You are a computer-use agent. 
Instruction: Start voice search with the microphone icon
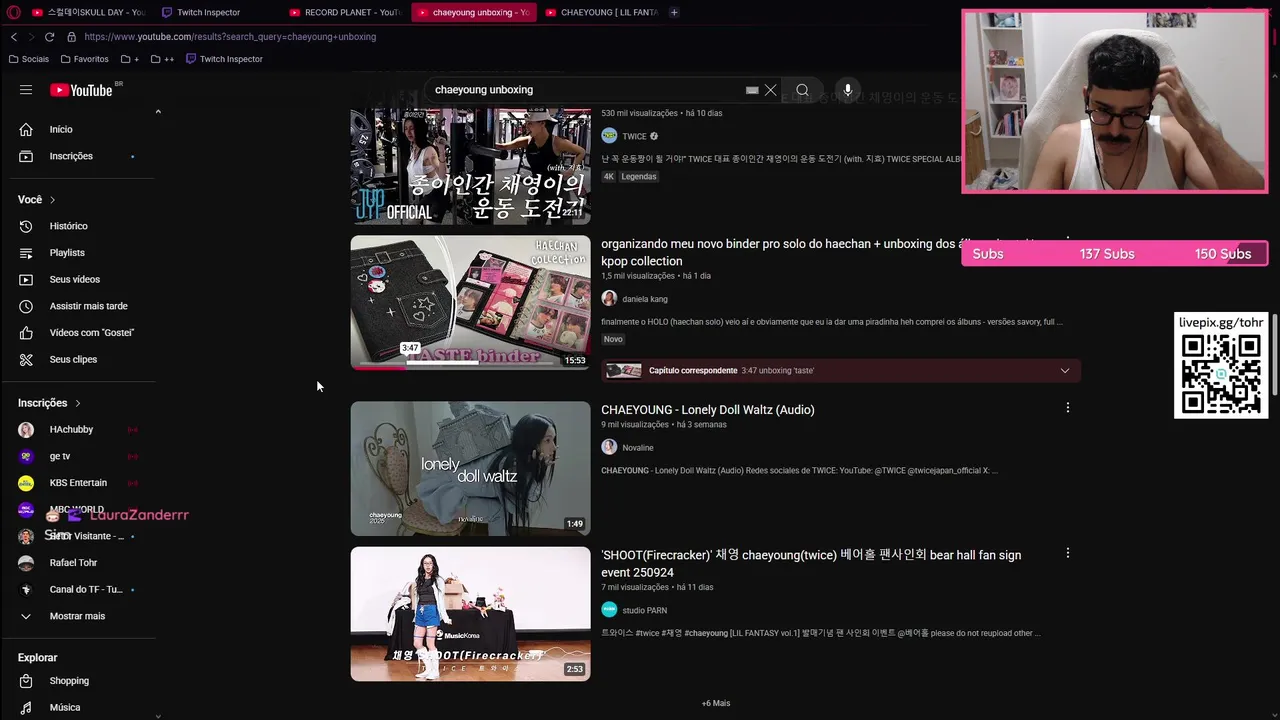(848, 90)
